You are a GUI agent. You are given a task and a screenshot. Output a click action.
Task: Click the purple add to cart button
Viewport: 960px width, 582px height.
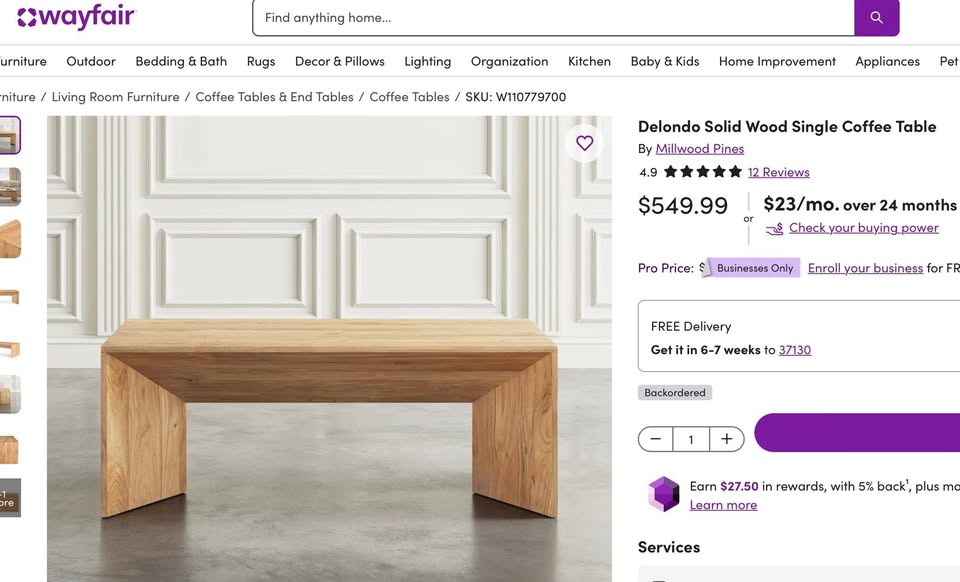(x=857, y=433)
